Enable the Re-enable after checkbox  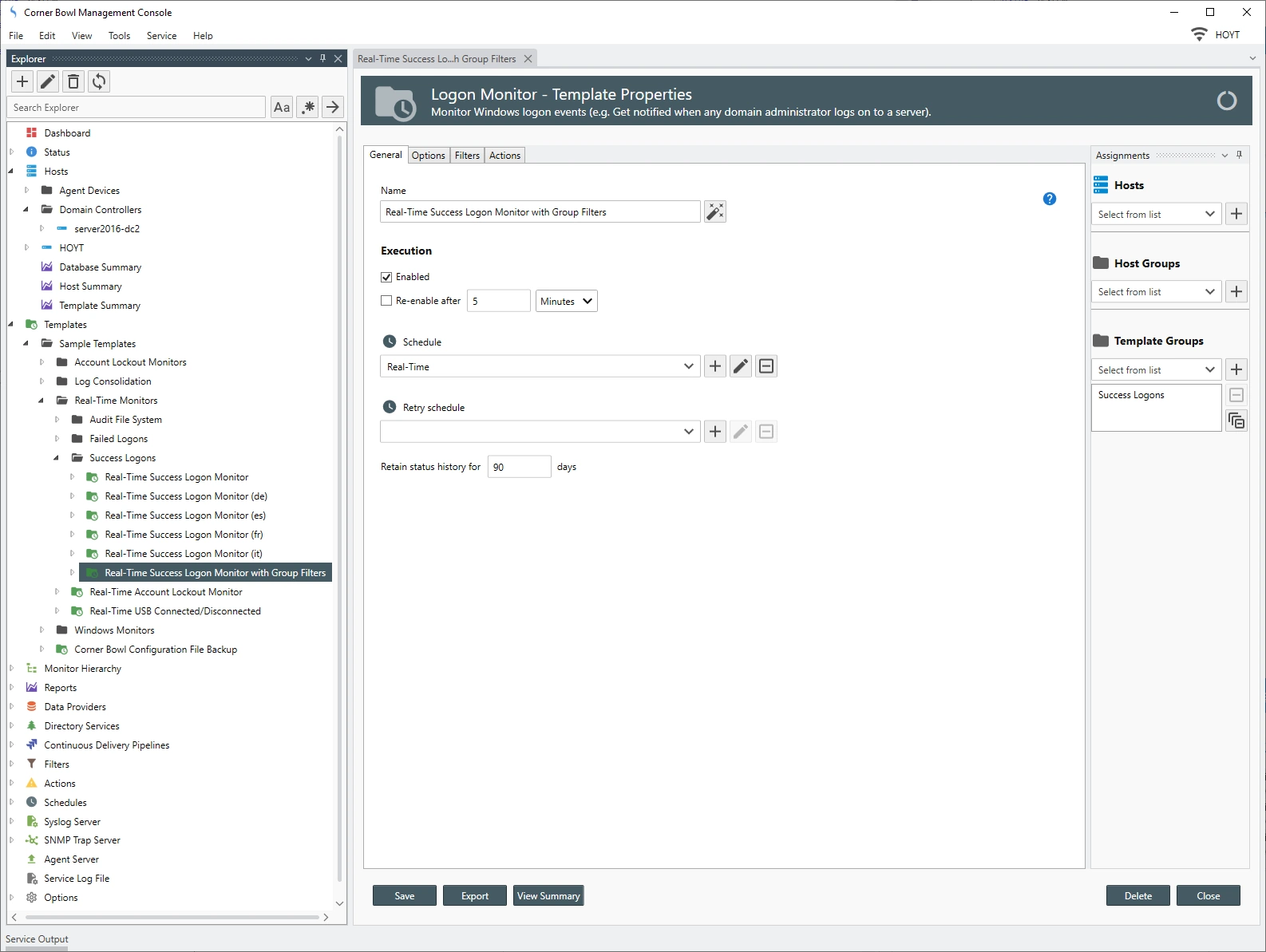(387, 301)
